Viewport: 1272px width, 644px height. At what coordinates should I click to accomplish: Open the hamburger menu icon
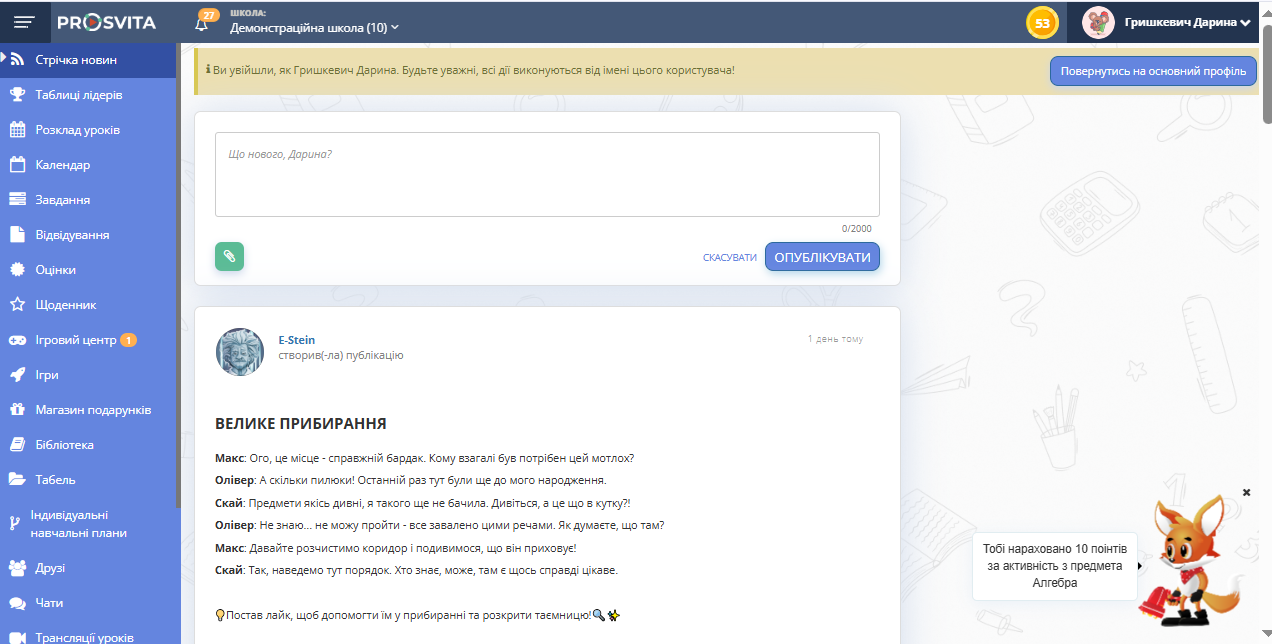[x=24, y=22]
